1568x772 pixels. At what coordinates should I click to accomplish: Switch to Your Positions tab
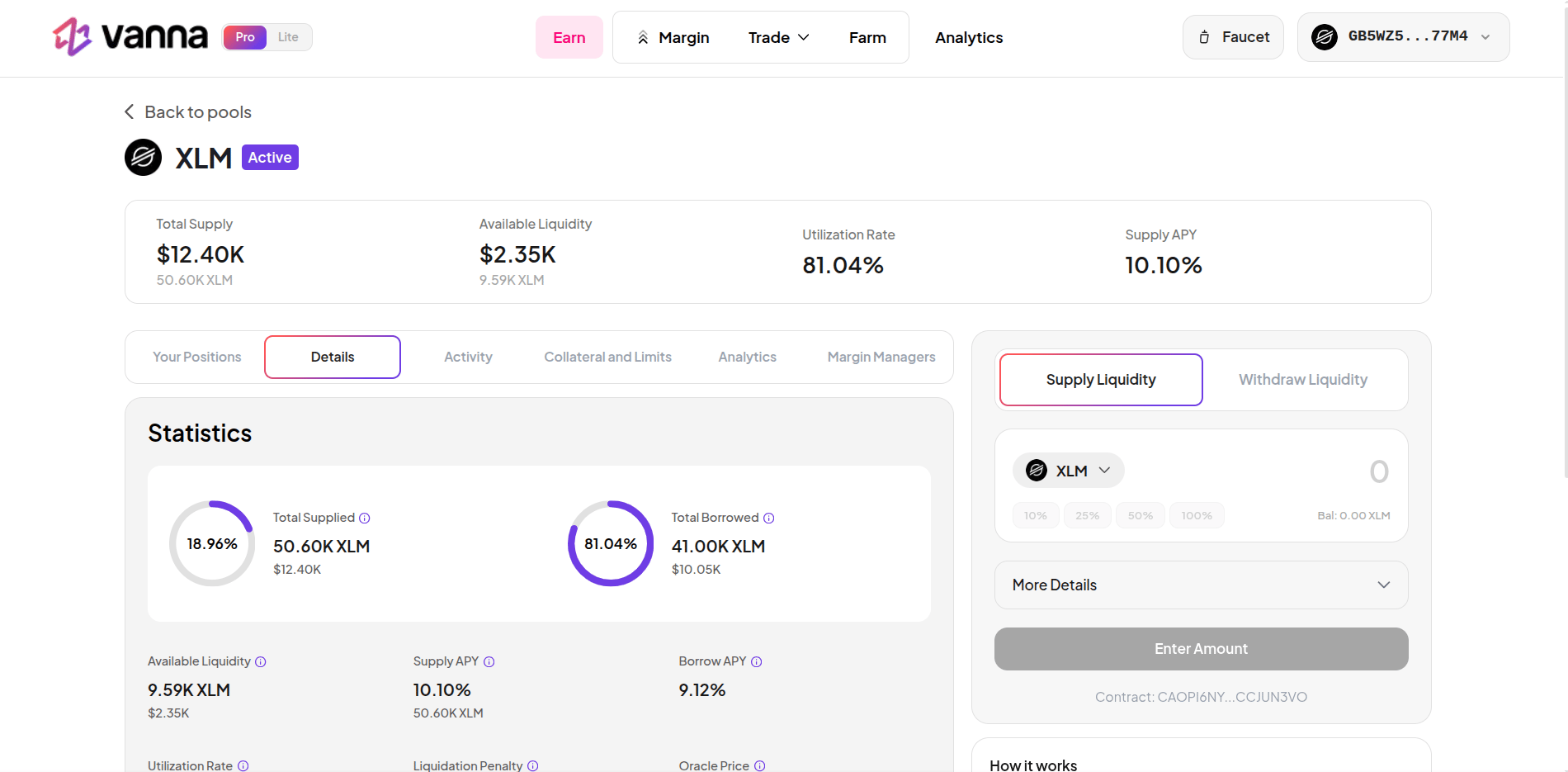[x=197, y=357]
